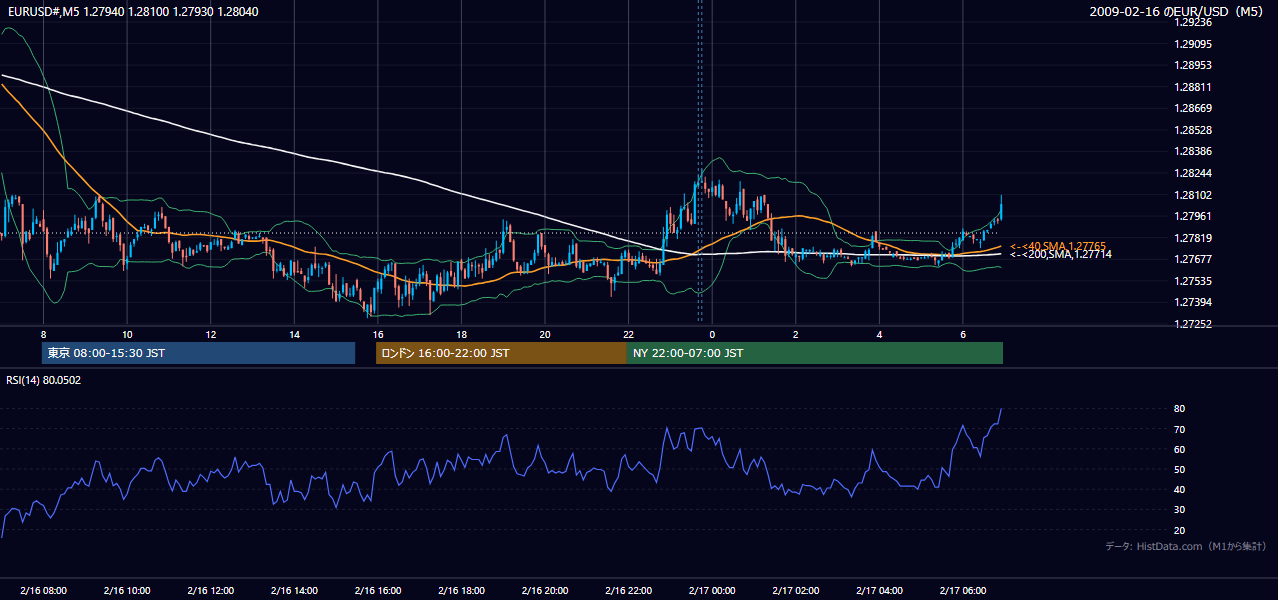Click price axis label 1.28669
1278x600 pixels.
pyautogui.click(x=1193, y=108)
